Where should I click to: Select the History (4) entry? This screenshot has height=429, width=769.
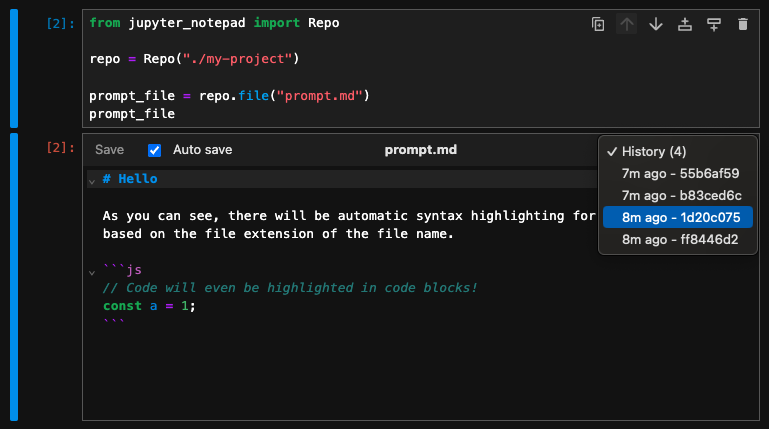click(678, 151)
